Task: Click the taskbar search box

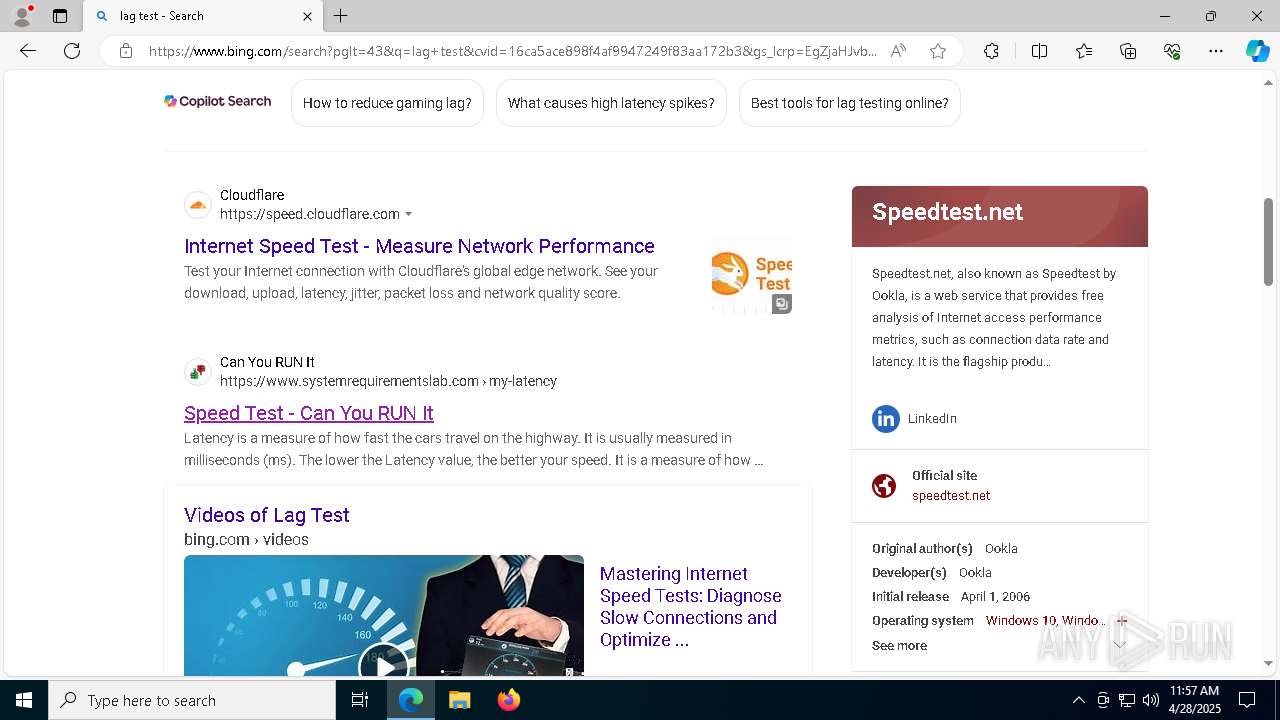Action: [x=192, y=700]
